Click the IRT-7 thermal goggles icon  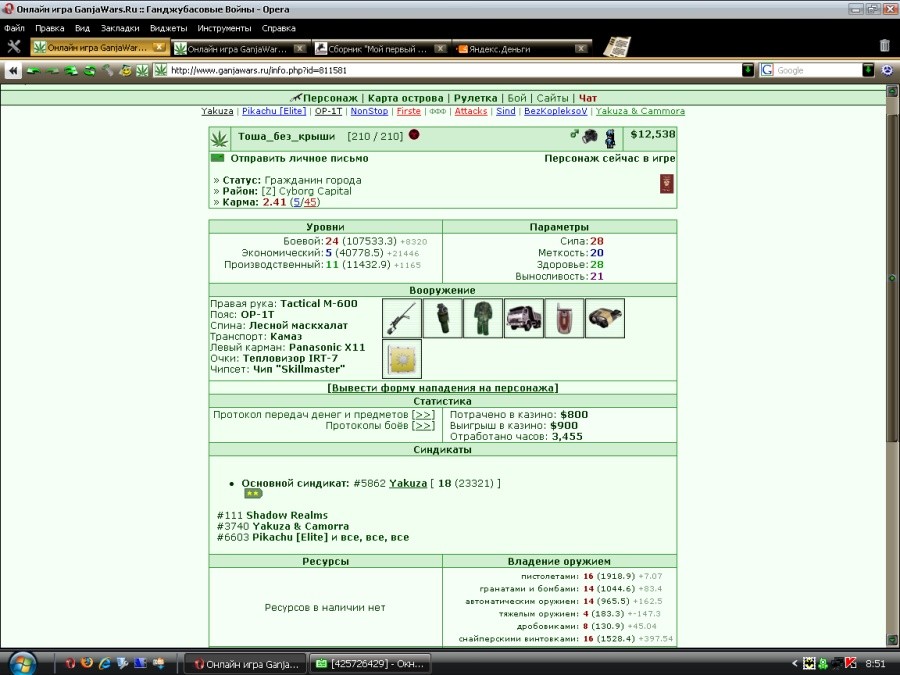tap(605, 318)
